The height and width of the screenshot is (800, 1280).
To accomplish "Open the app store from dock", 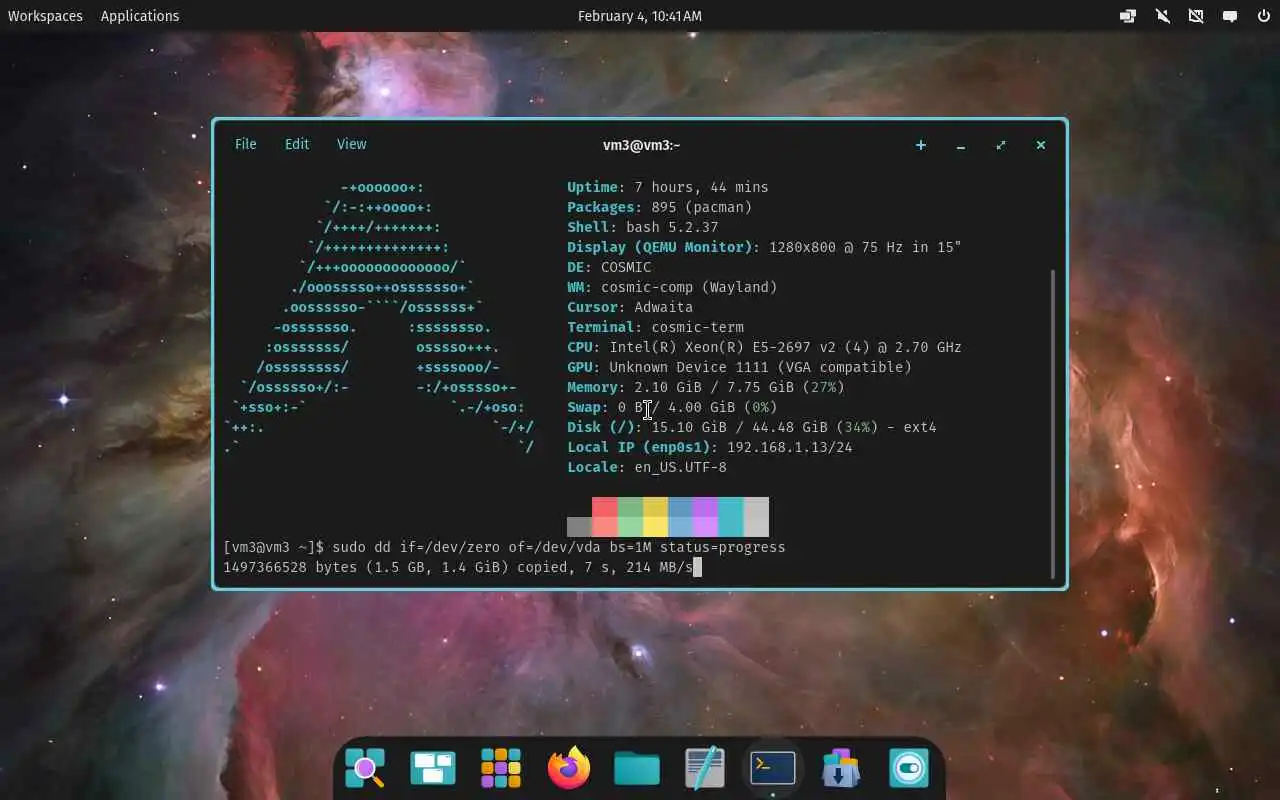I will pyautogui.click(x=841, y=768).
